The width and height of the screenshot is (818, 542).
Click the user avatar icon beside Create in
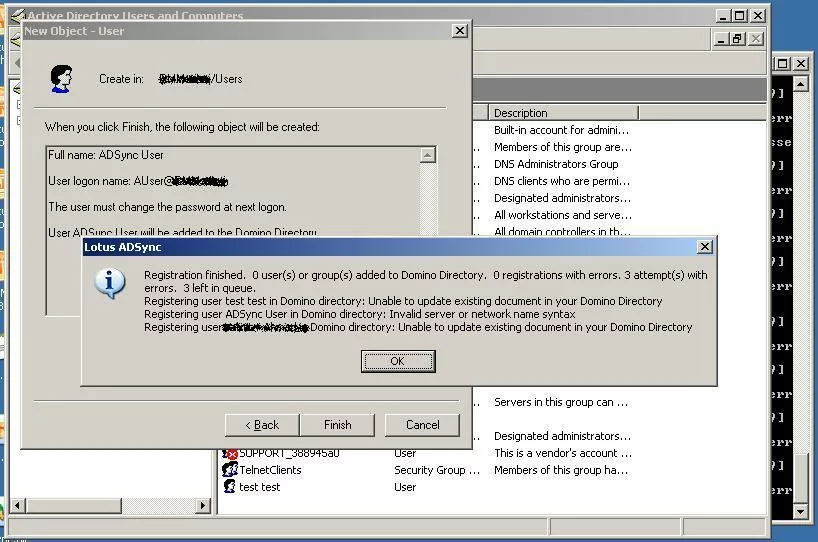(61, 78)
